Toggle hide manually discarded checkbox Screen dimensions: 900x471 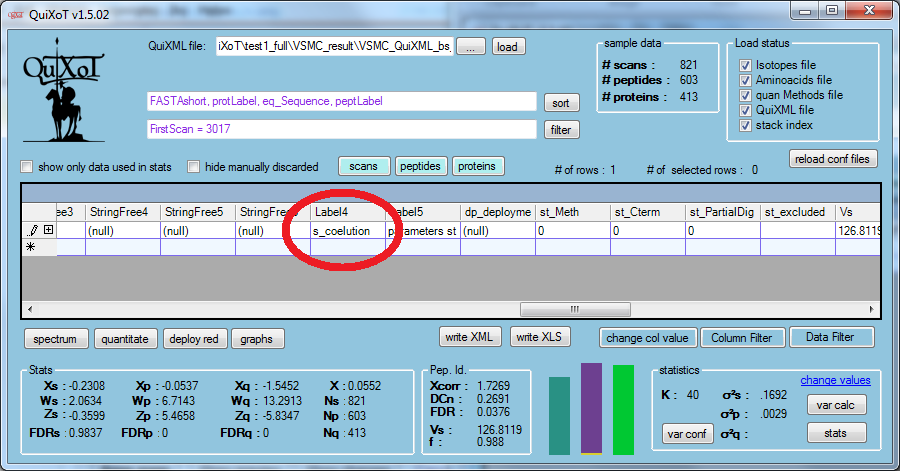(194, 167)
